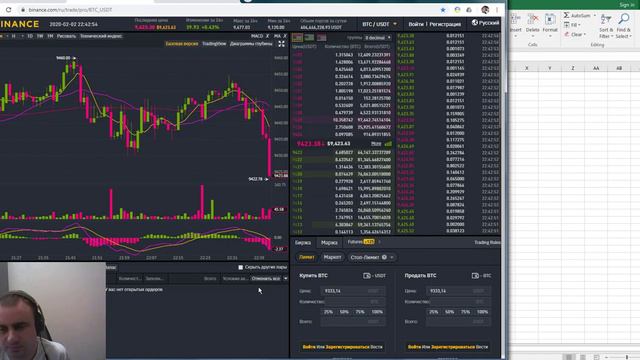
Task: Open the Русский language selector
Action: [488, 23]
